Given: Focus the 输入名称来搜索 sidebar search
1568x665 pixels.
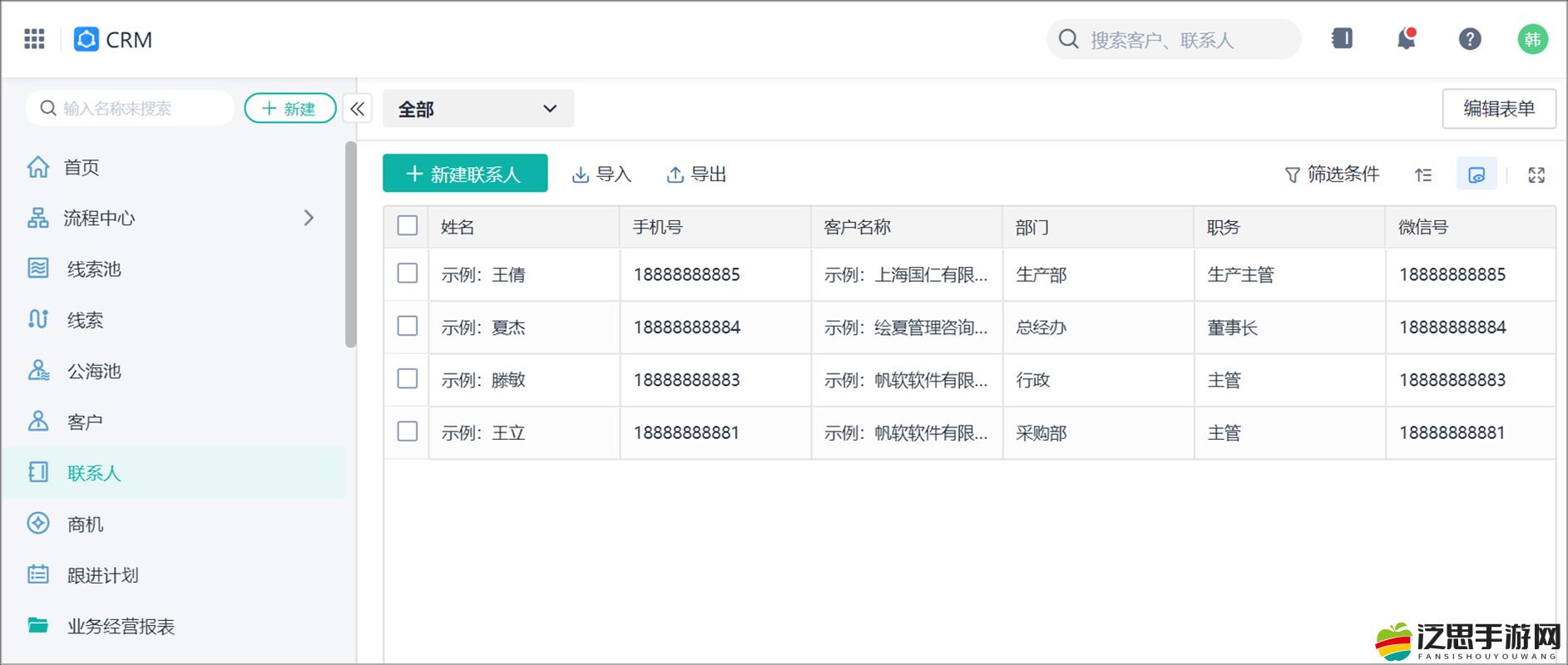Looking at the screenshot, I should tap(131, 108).
